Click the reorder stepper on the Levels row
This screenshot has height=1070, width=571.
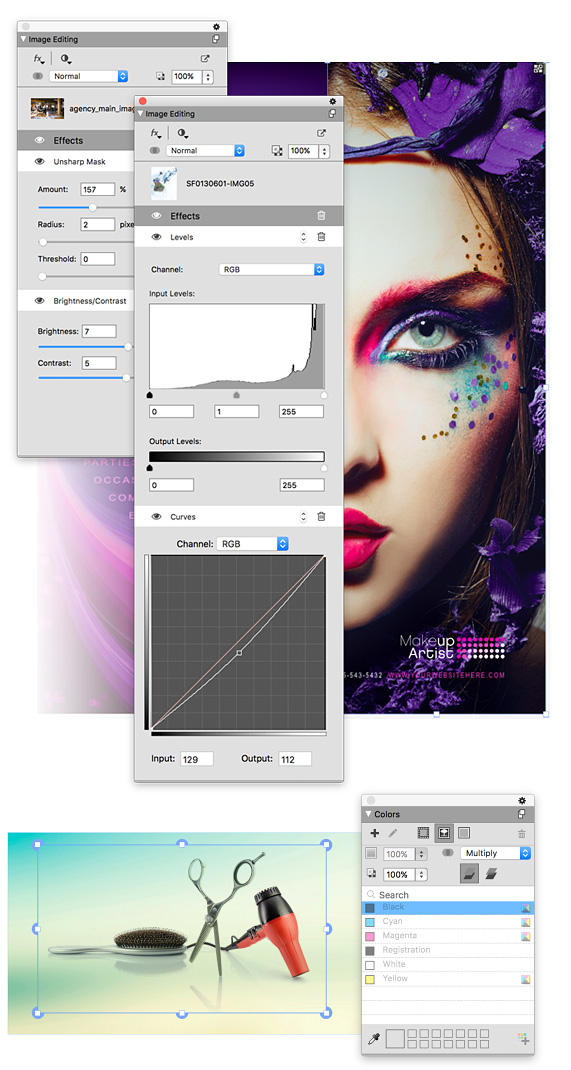click(304, 237)
